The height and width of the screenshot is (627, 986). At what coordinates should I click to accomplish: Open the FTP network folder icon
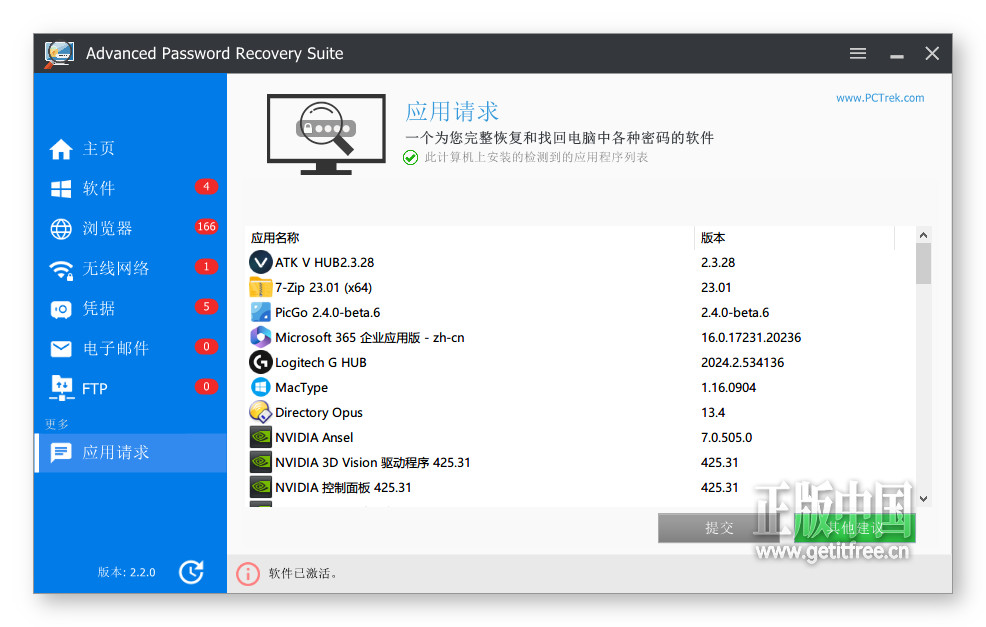(x=61, y=388)
